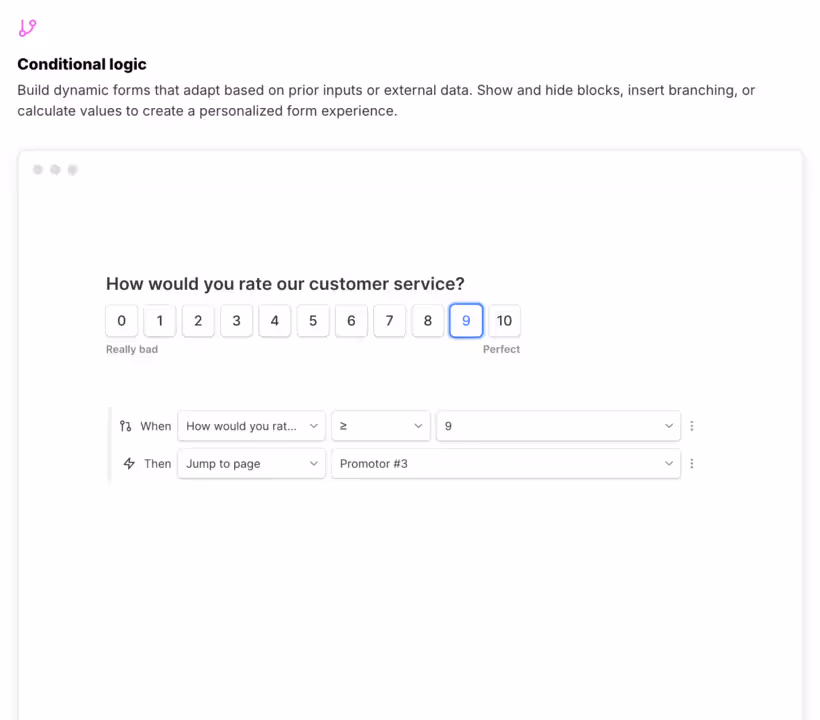Viewport: 820px width, 720px height.
Task: Click the pink branching logic icon
Action: [27, 27]
